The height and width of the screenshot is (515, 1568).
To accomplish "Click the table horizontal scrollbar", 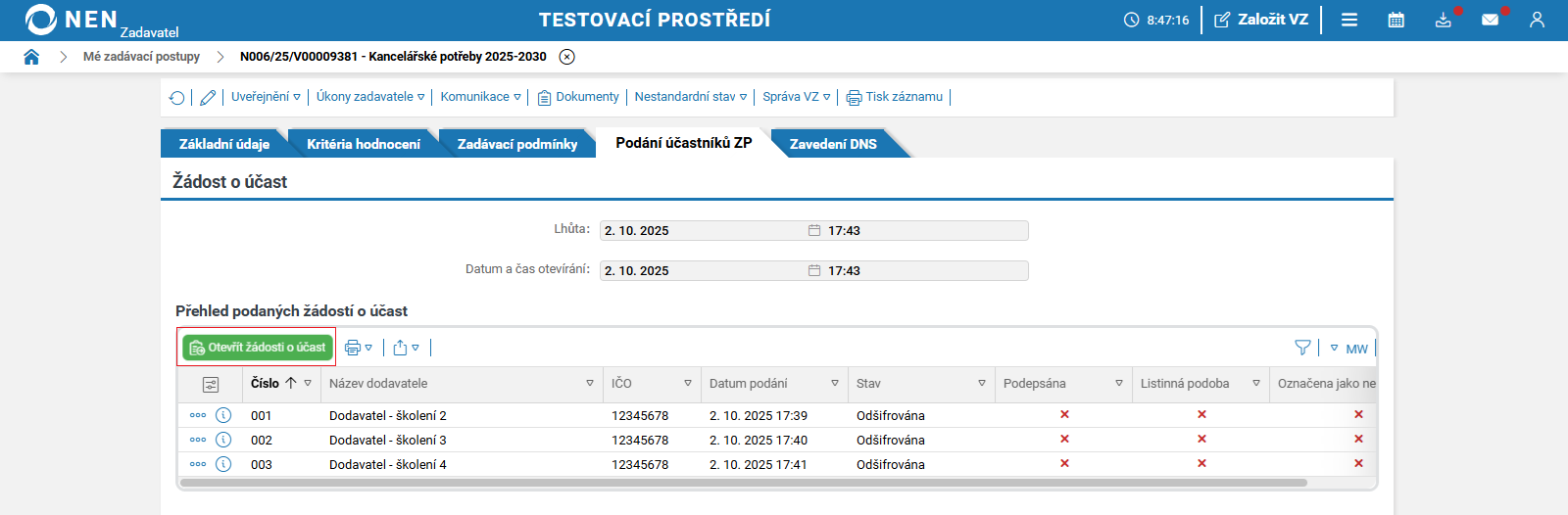I will 744,483.
